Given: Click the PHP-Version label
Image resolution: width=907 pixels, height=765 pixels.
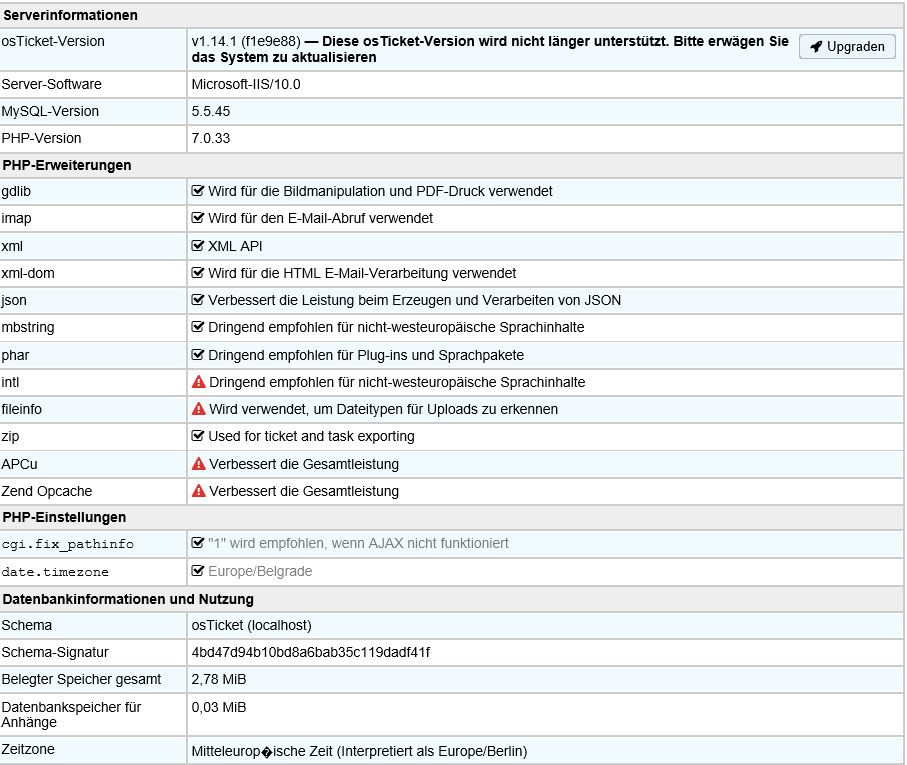Looking at the screenshot, I should pyautogui.click(x=41, y=138).
